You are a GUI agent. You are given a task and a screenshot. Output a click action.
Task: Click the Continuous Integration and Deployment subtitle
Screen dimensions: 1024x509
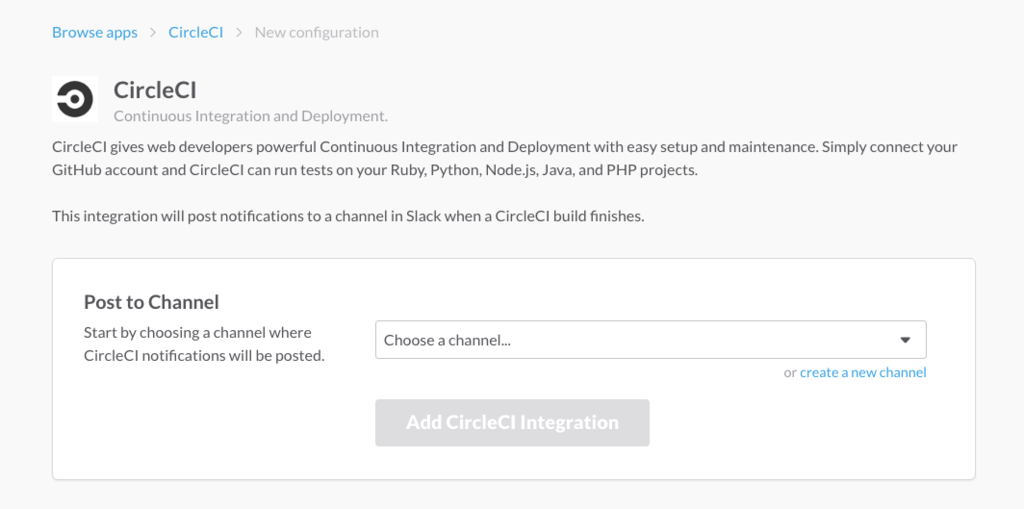251,116
